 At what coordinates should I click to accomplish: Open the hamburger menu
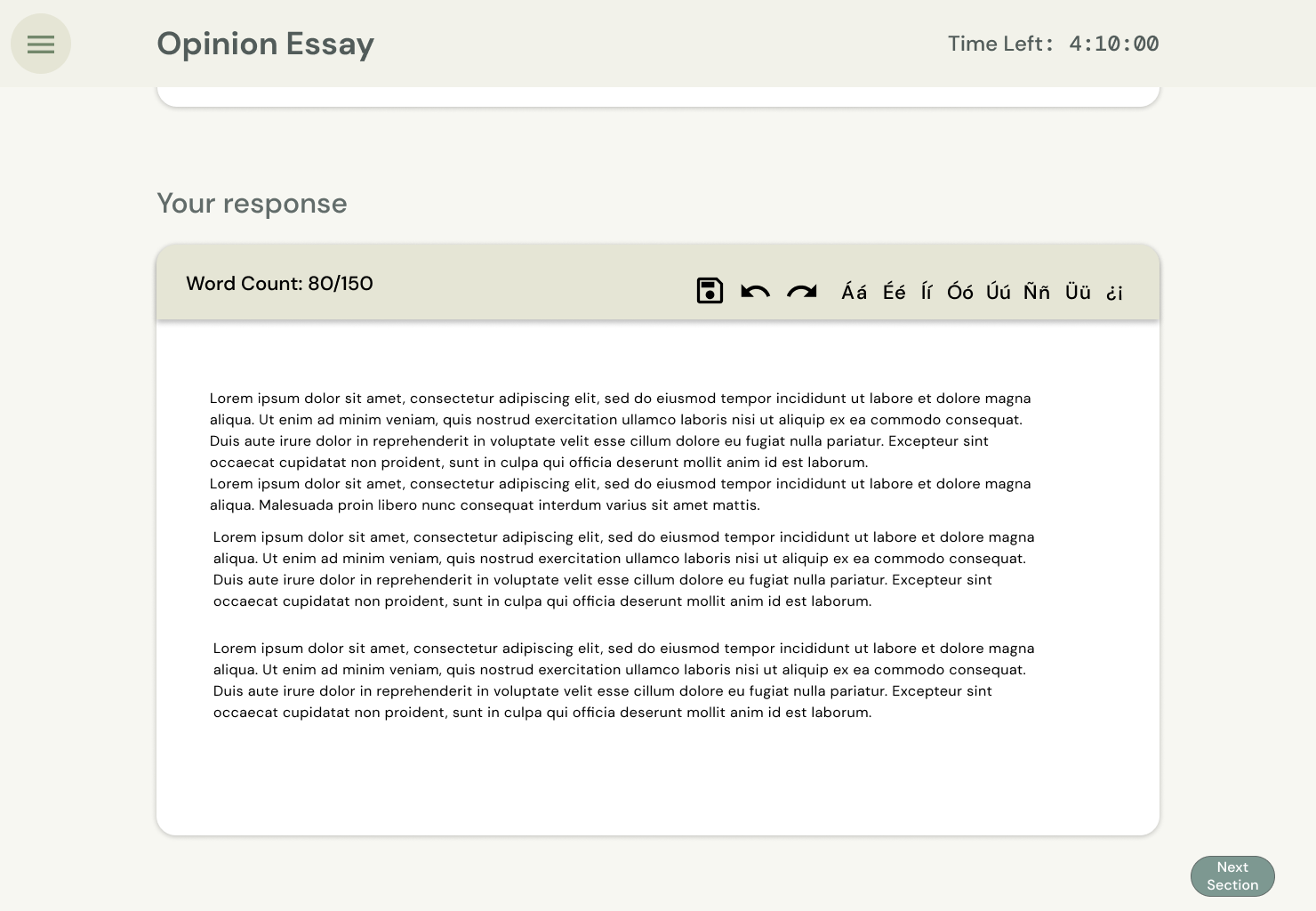pos(41,44)
